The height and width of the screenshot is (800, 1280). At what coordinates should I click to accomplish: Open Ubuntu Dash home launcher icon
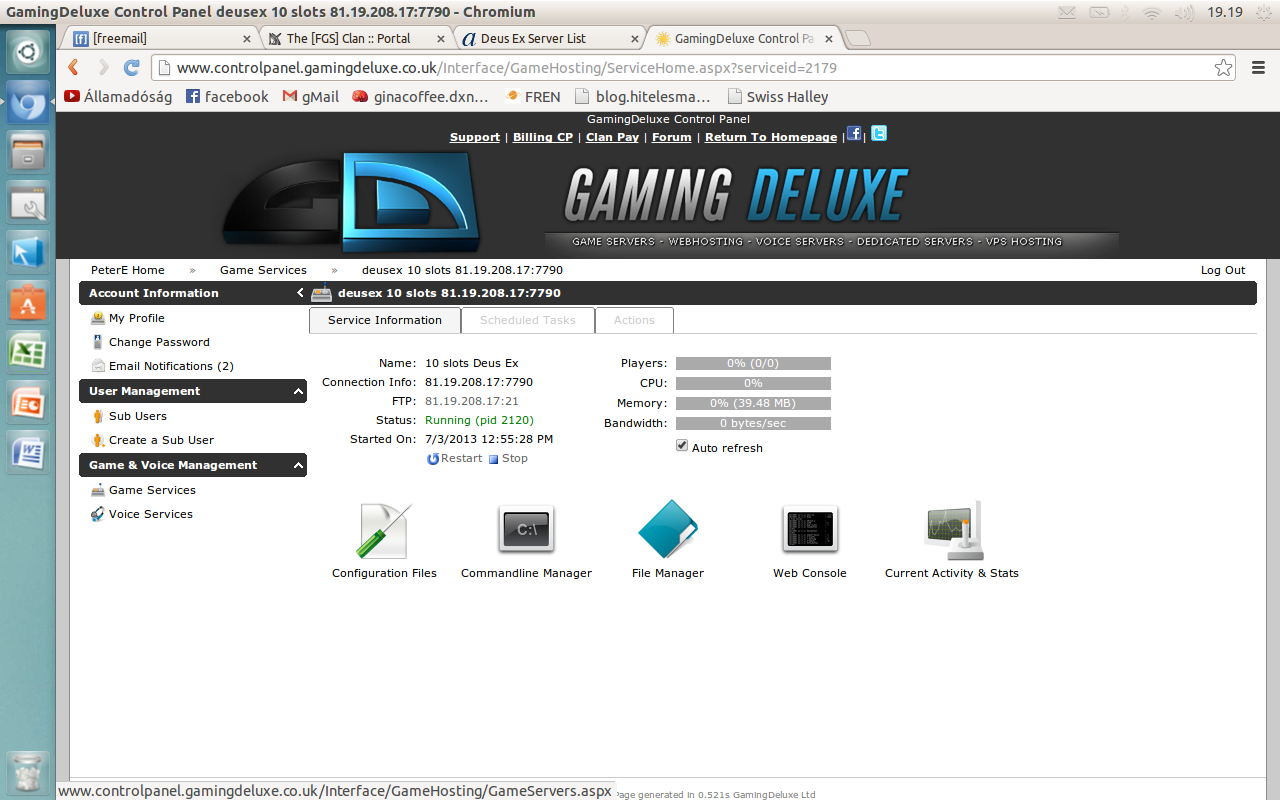tap(28, 51)
